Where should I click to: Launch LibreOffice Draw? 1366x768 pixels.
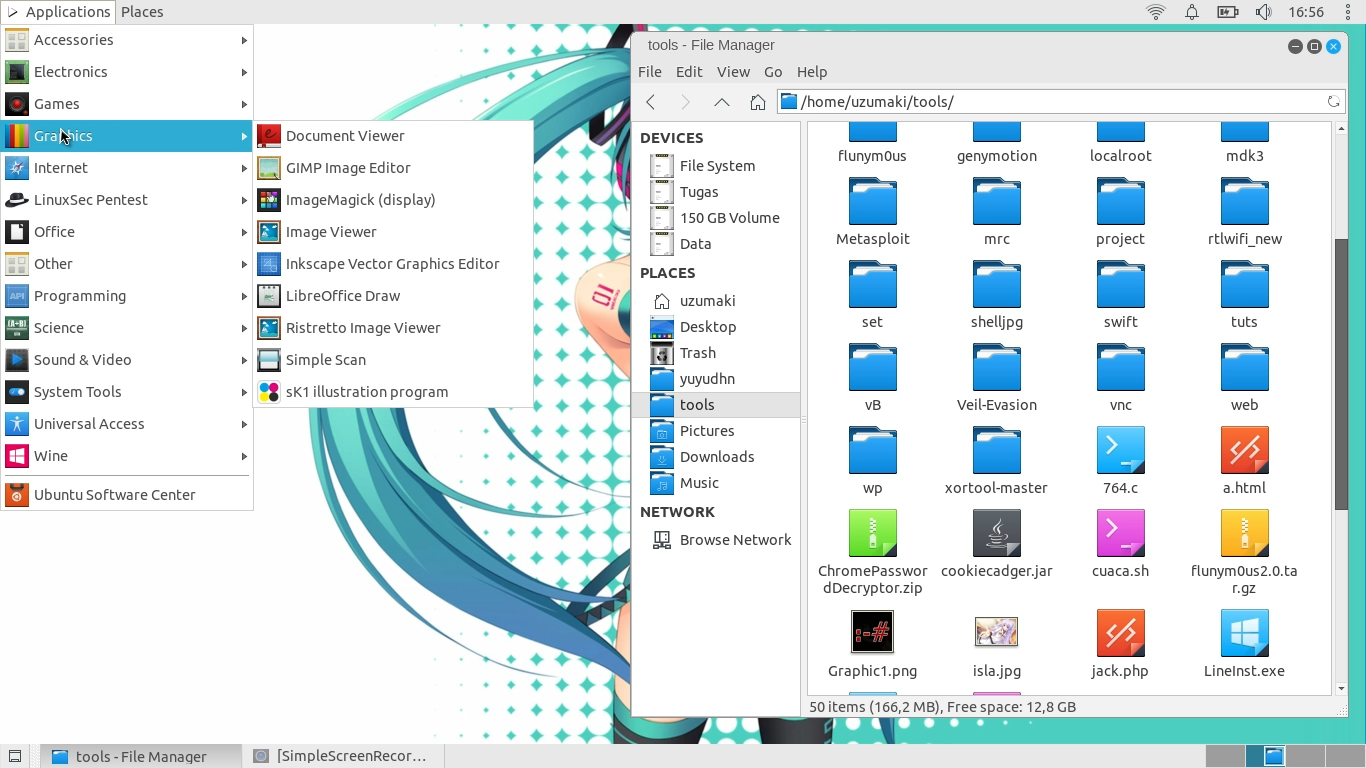click(x=393, y=296)
